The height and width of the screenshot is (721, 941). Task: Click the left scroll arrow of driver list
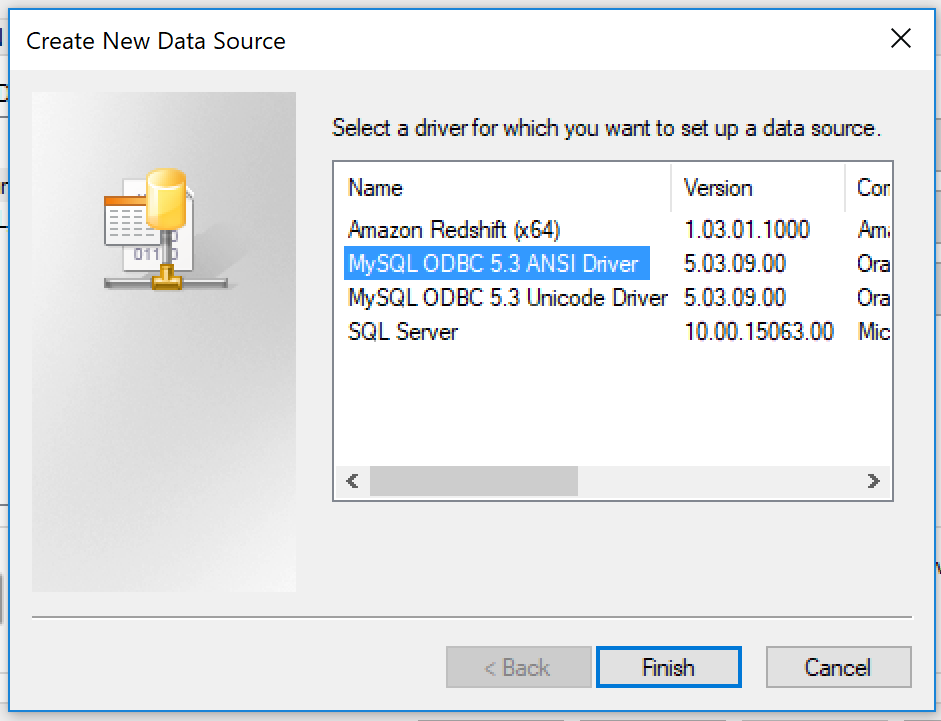tap(352, 481)
